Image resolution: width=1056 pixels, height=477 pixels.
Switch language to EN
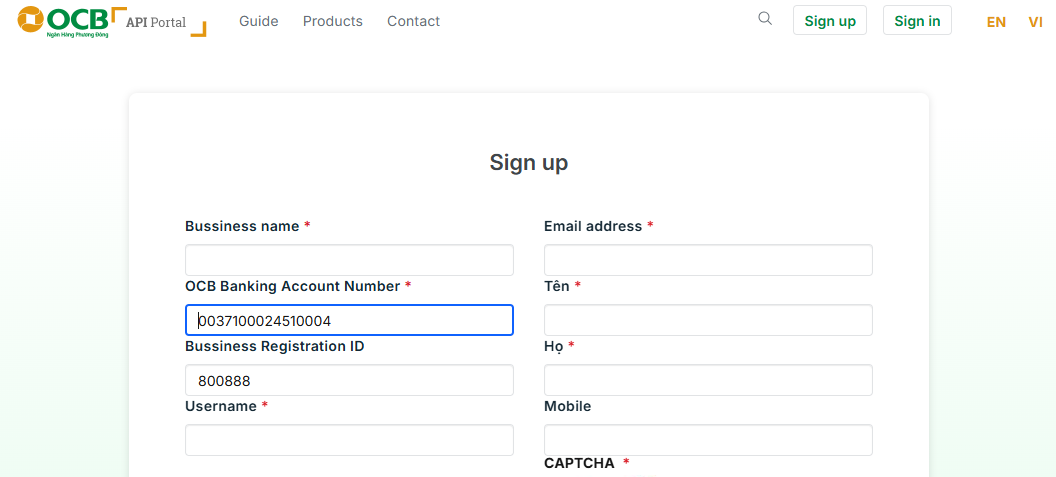coord(996,22)
